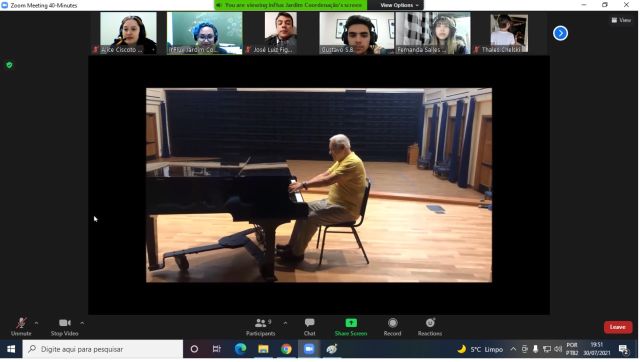The height and width of the screenshot is (362, 640).
Task: Open Google Chrome from taskbar
Action: click(x=286, y=349)
